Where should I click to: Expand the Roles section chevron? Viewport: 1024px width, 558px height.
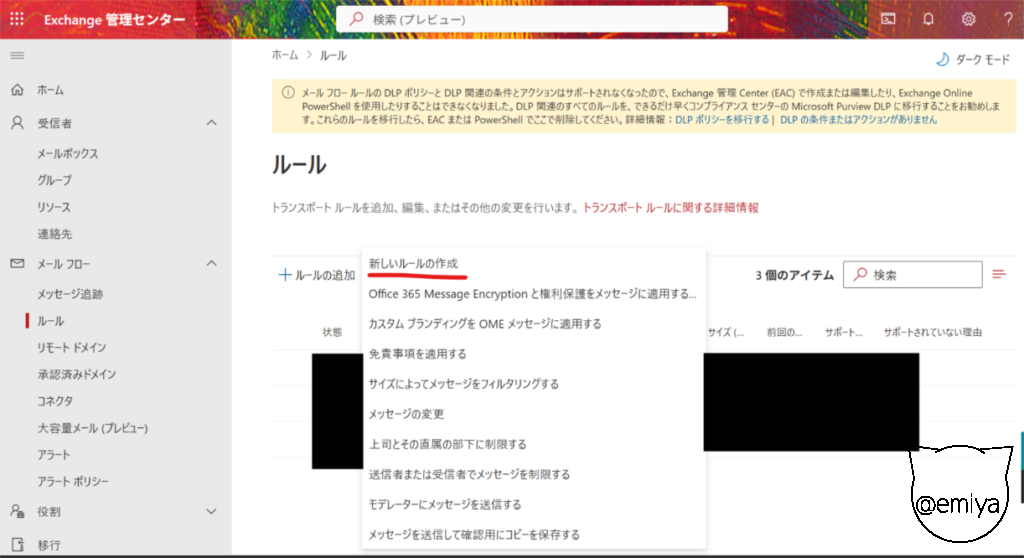[x=211, y=511]
